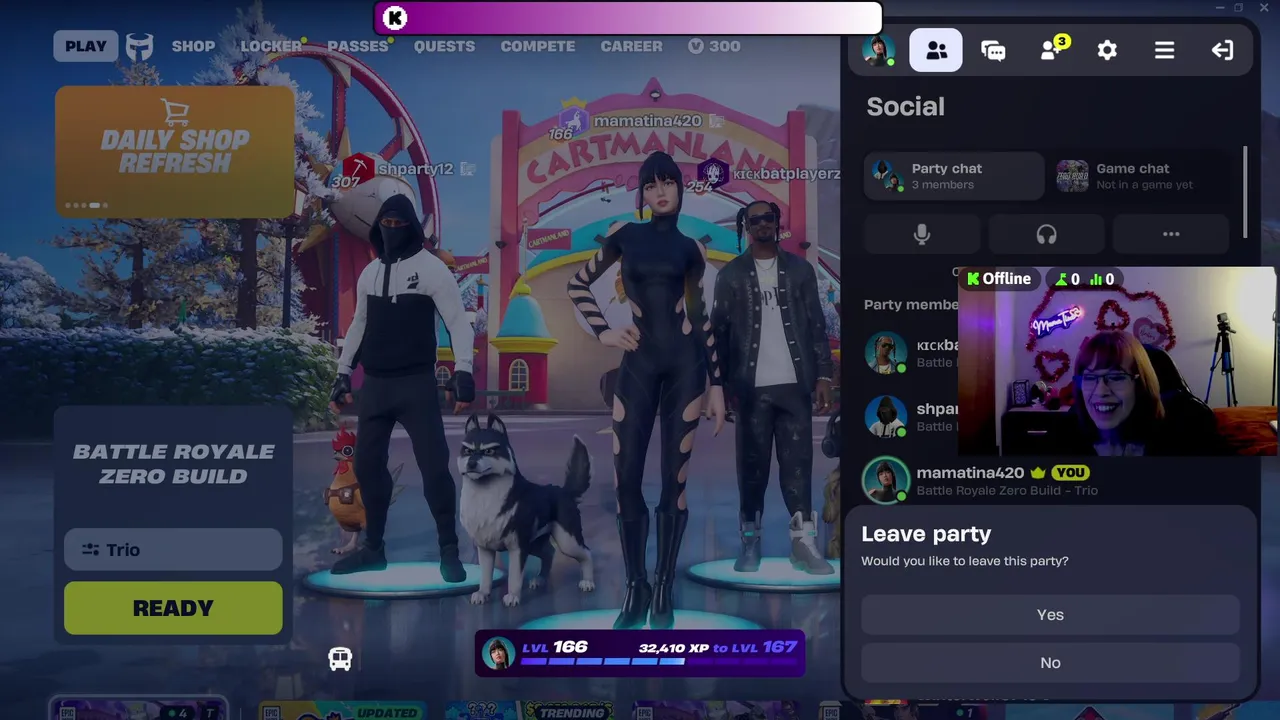The image size is (1280, 720).
Task: Click the exit door icon
Action: [1222, 50]
